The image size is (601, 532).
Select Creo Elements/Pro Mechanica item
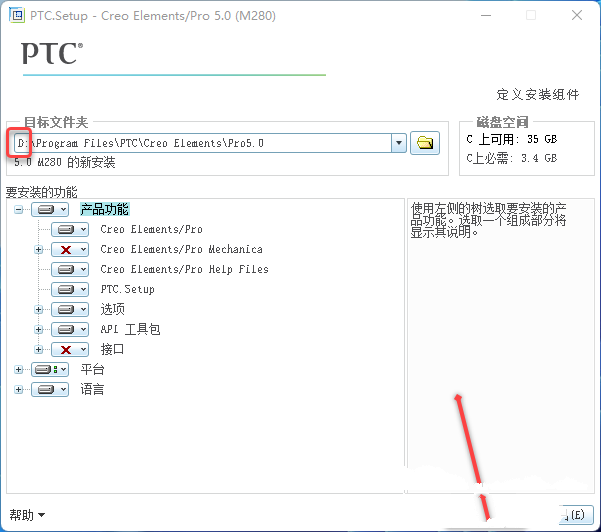coord(181,250)
